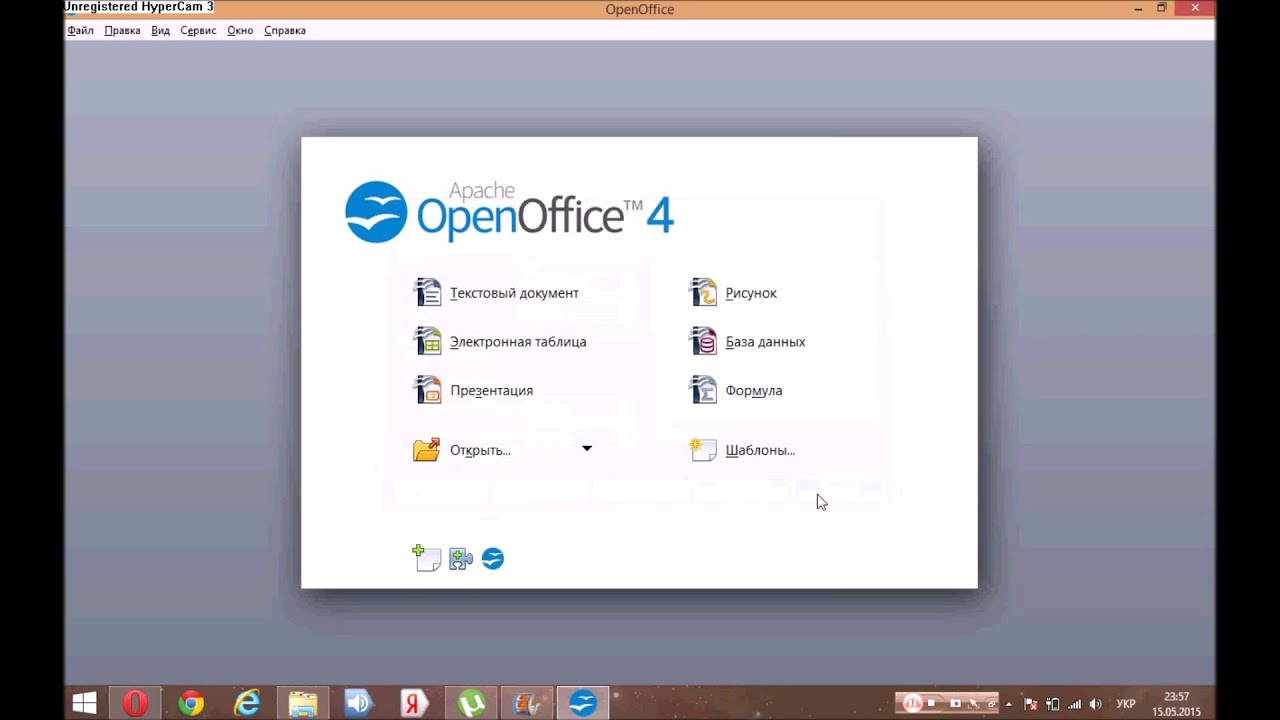Open the Windows Start button
The height and width of the screenshot is (720, 1280).
pos(85,704)
